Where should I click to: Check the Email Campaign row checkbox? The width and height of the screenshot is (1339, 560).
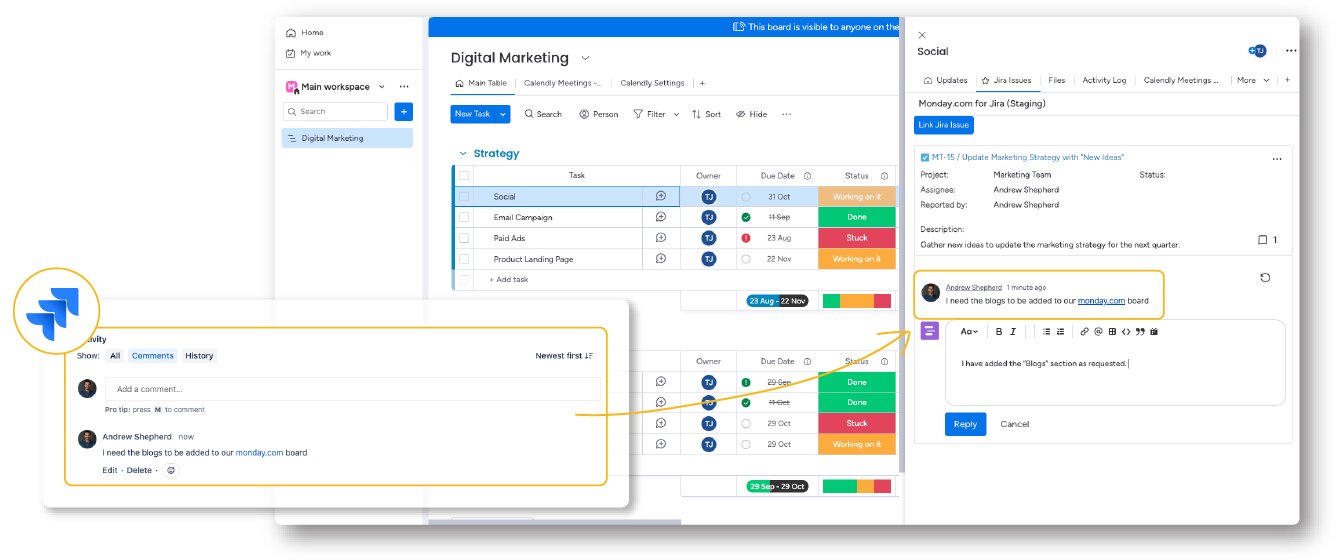[464, 217]
